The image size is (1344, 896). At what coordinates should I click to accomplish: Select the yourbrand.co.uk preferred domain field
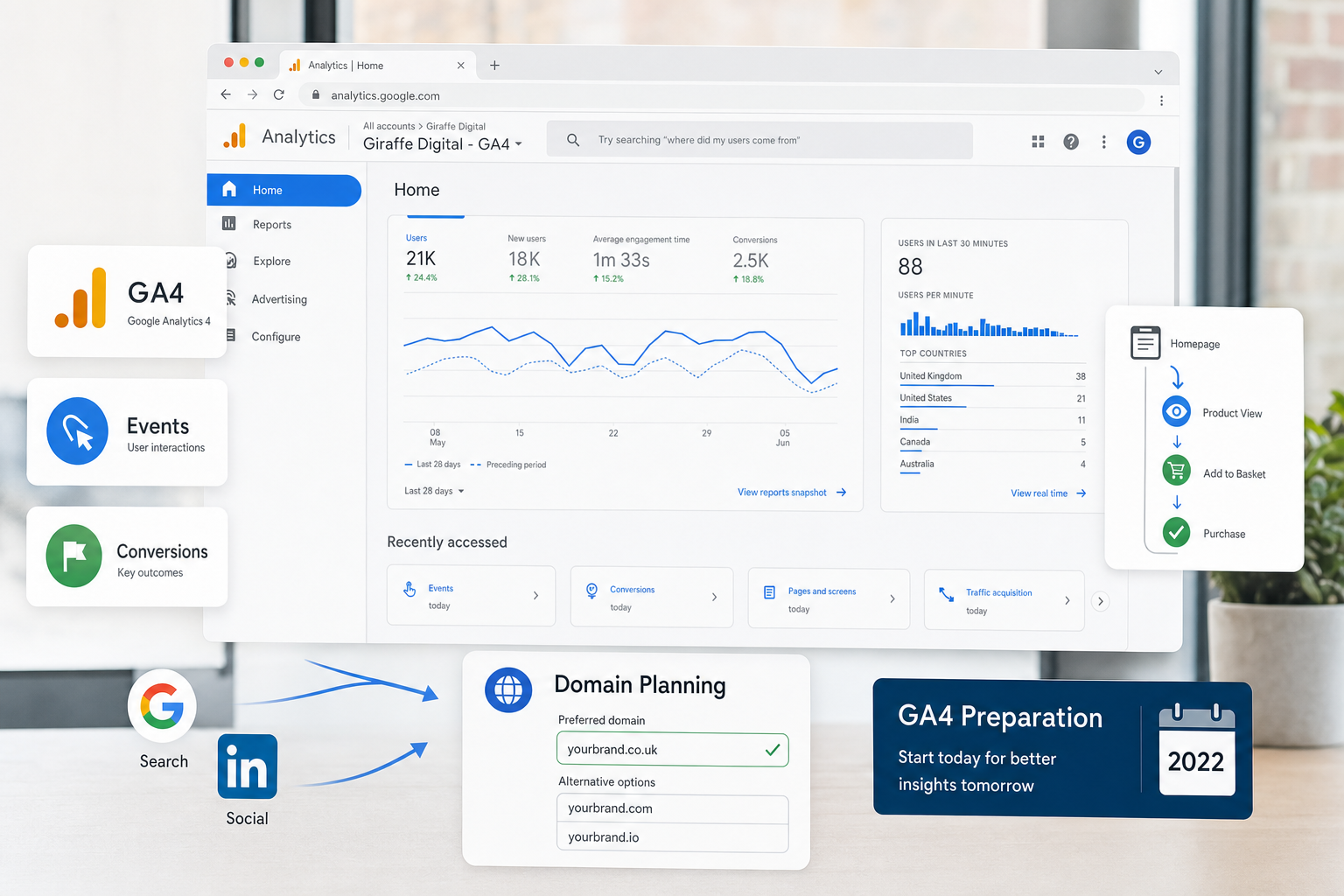coord(672,750)
